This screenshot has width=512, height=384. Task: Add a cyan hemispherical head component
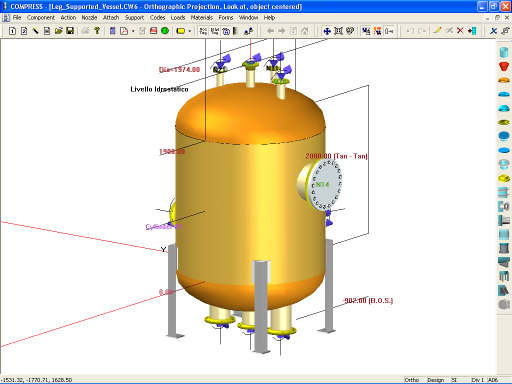(504, 108)
